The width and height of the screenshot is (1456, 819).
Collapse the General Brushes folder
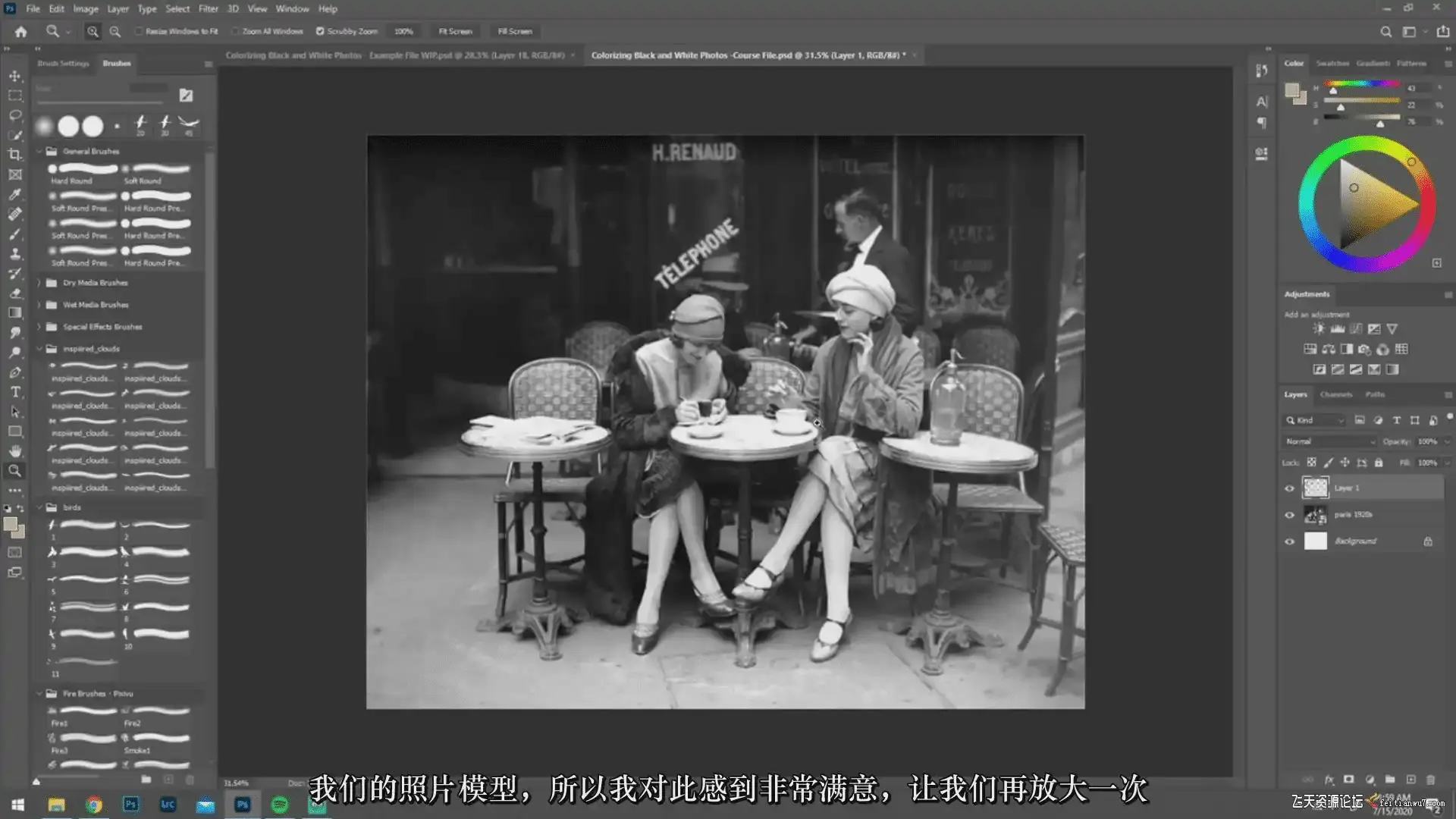pyautogui.click(x=39, y=152)
